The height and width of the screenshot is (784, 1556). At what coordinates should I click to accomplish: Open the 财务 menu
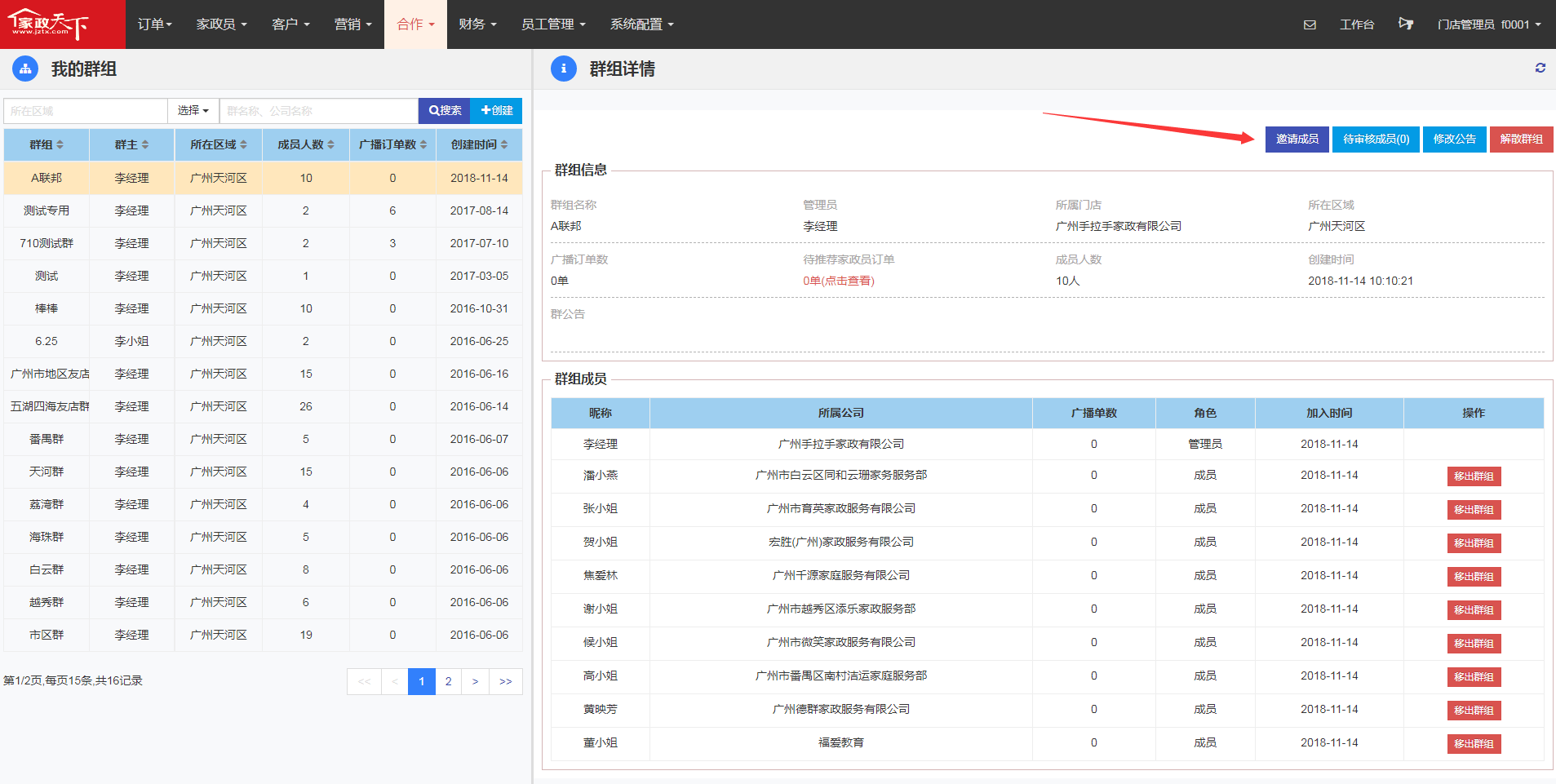[x=477, y=24]
